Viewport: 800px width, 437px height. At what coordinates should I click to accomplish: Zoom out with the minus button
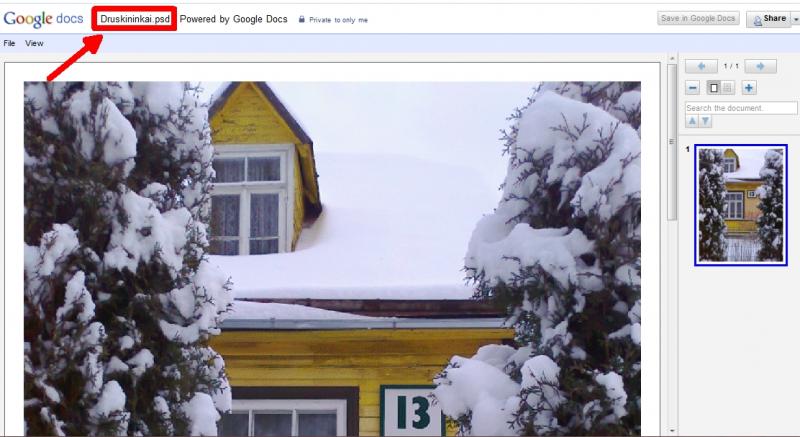pos(692,88)
